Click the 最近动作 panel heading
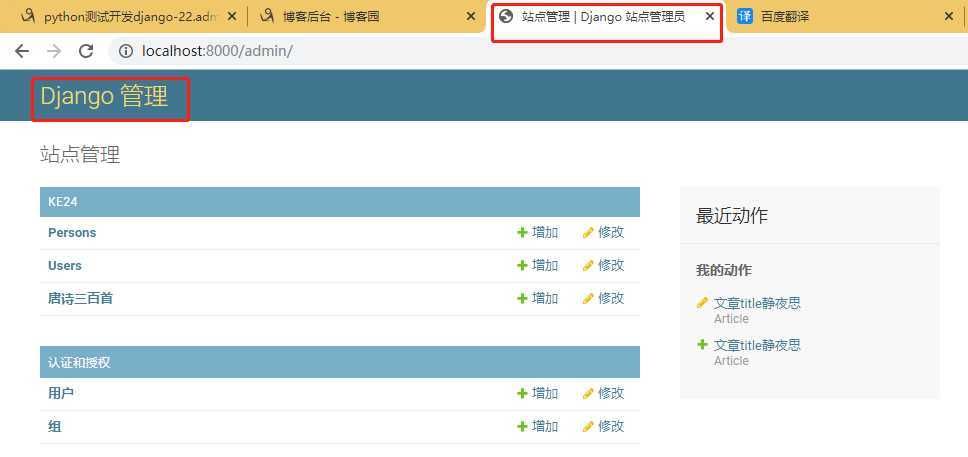Screen dimensions: 968x457 (732, 216)
